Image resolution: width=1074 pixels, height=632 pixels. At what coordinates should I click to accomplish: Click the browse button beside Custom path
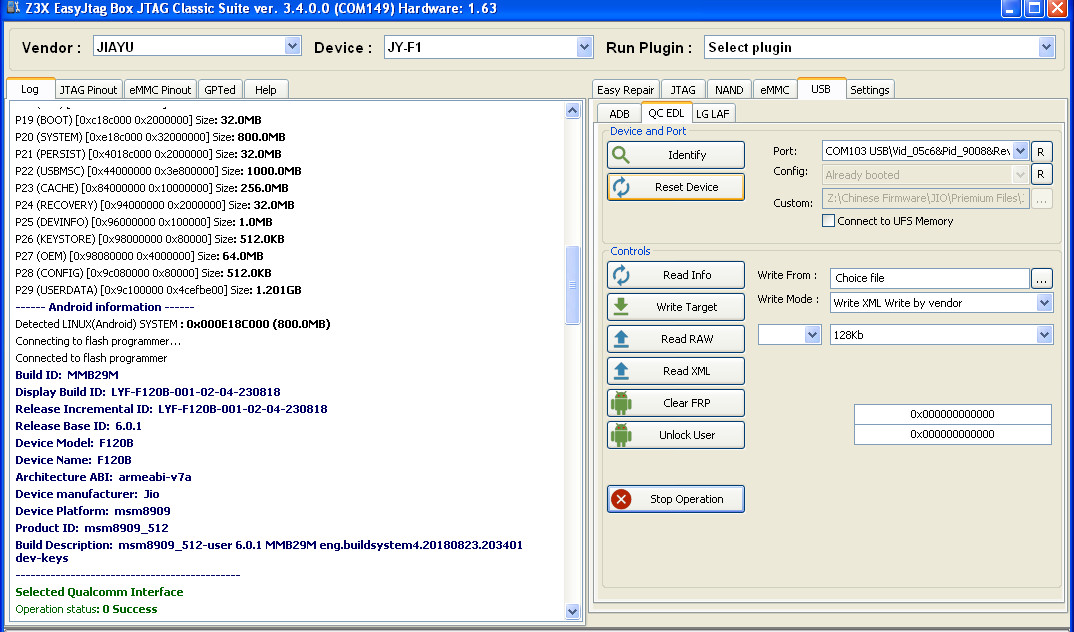click(1041, 199)
